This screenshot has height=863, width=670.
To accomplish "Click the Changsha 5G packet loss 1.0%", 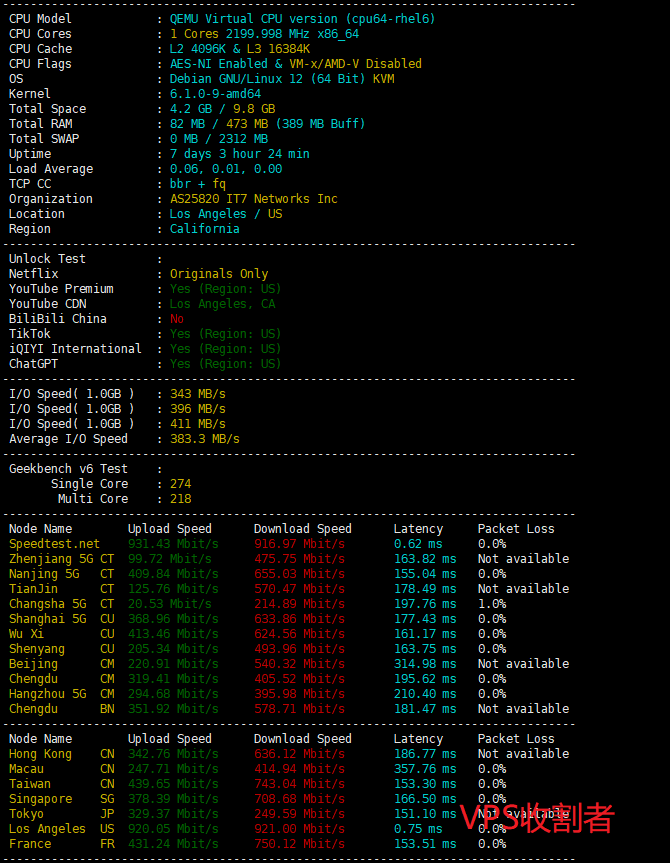I will (x=491, y=604).
